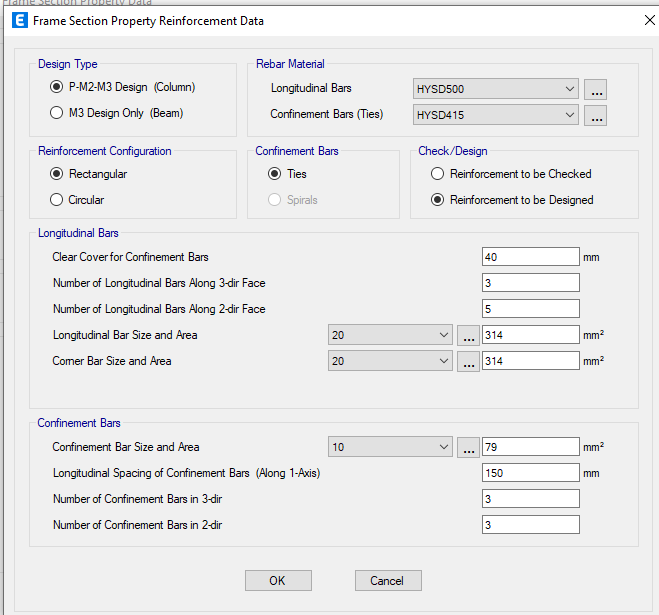The height and width of the screenshot is (615, 659).
Task: Click Confinement Bar area field 79
Action: [x=531, y=446]
